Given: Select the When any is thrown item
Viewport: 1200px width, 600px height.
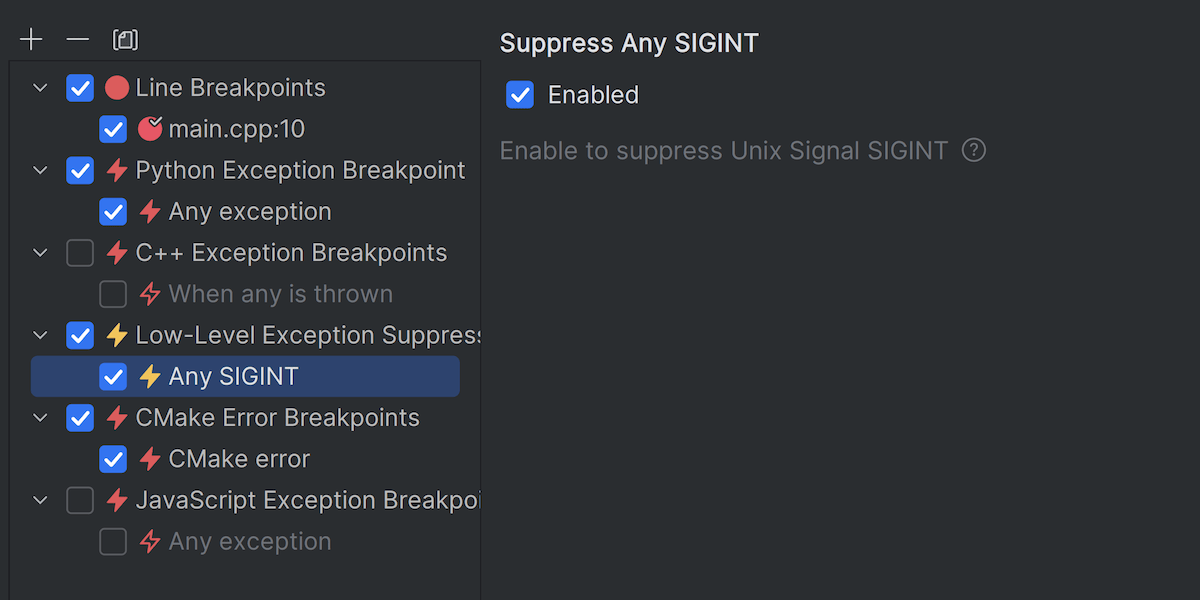Looking at the screenshot, I should pyautogui.click(x=280, y=294).
